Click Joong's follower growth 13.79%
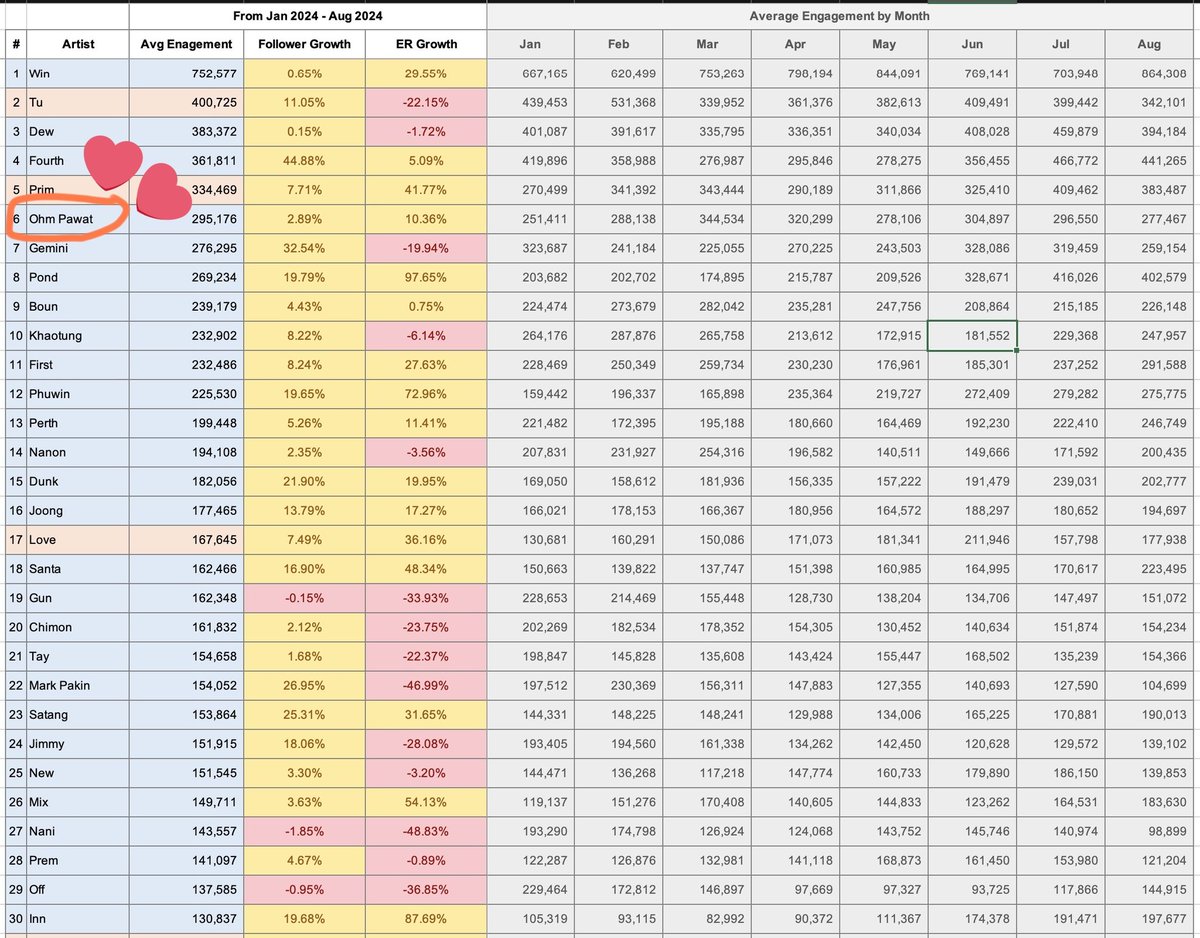Viewport: 1200px width, 938px height. (304, 510)
